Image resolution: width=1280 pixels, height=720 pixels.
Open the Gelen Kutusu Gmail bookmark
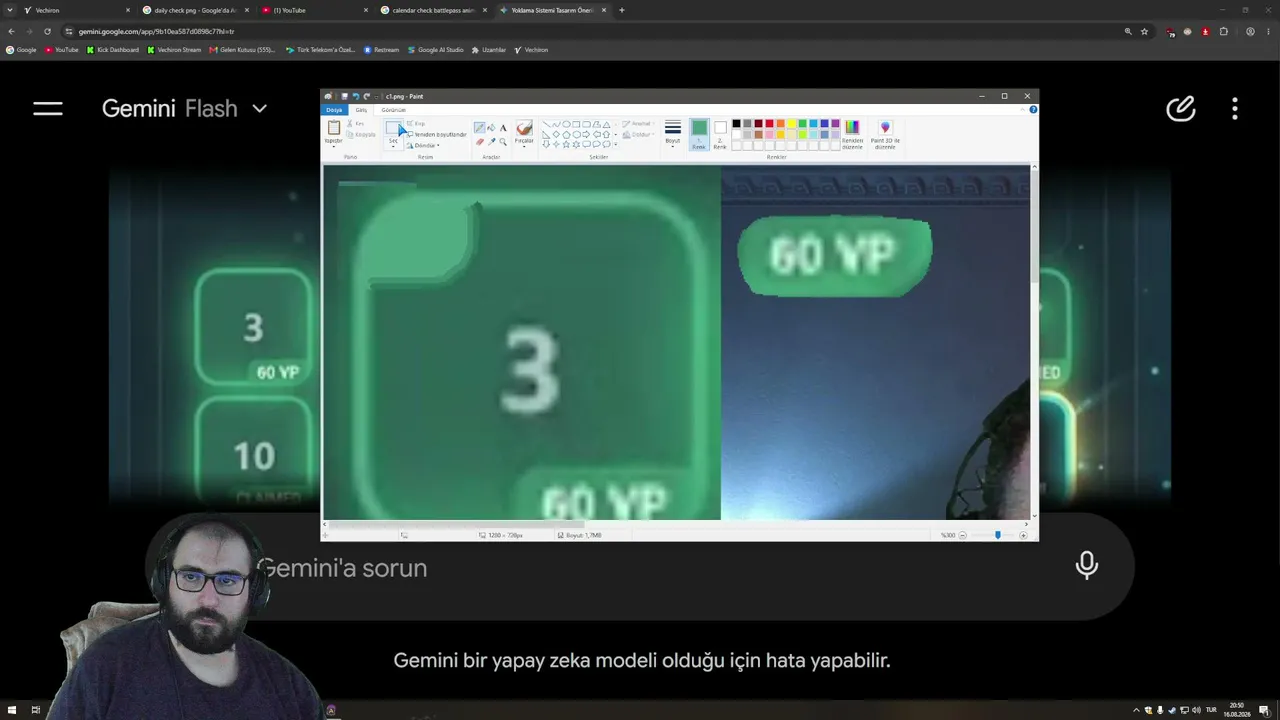pyautogui.click(x=242, y=50)
